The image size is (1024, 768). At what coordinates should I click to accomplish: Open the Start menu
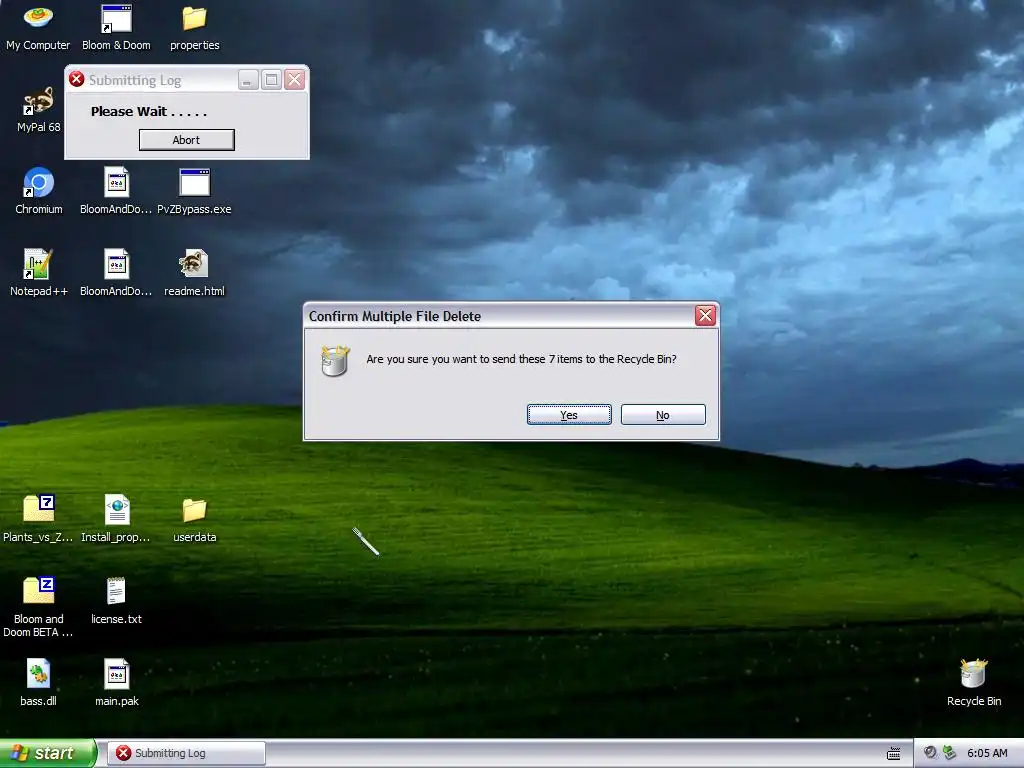coord(48,753)
